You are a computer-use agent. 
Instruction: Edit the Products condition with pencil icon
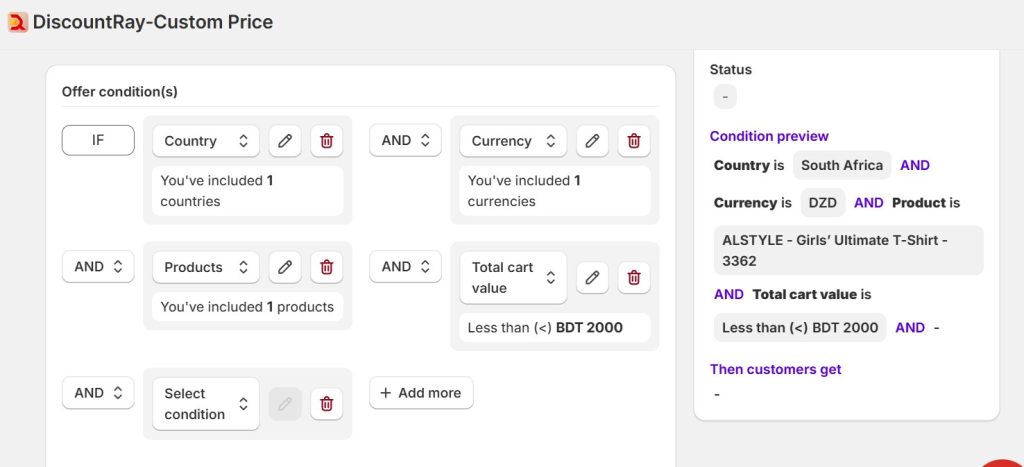[285, 267]
